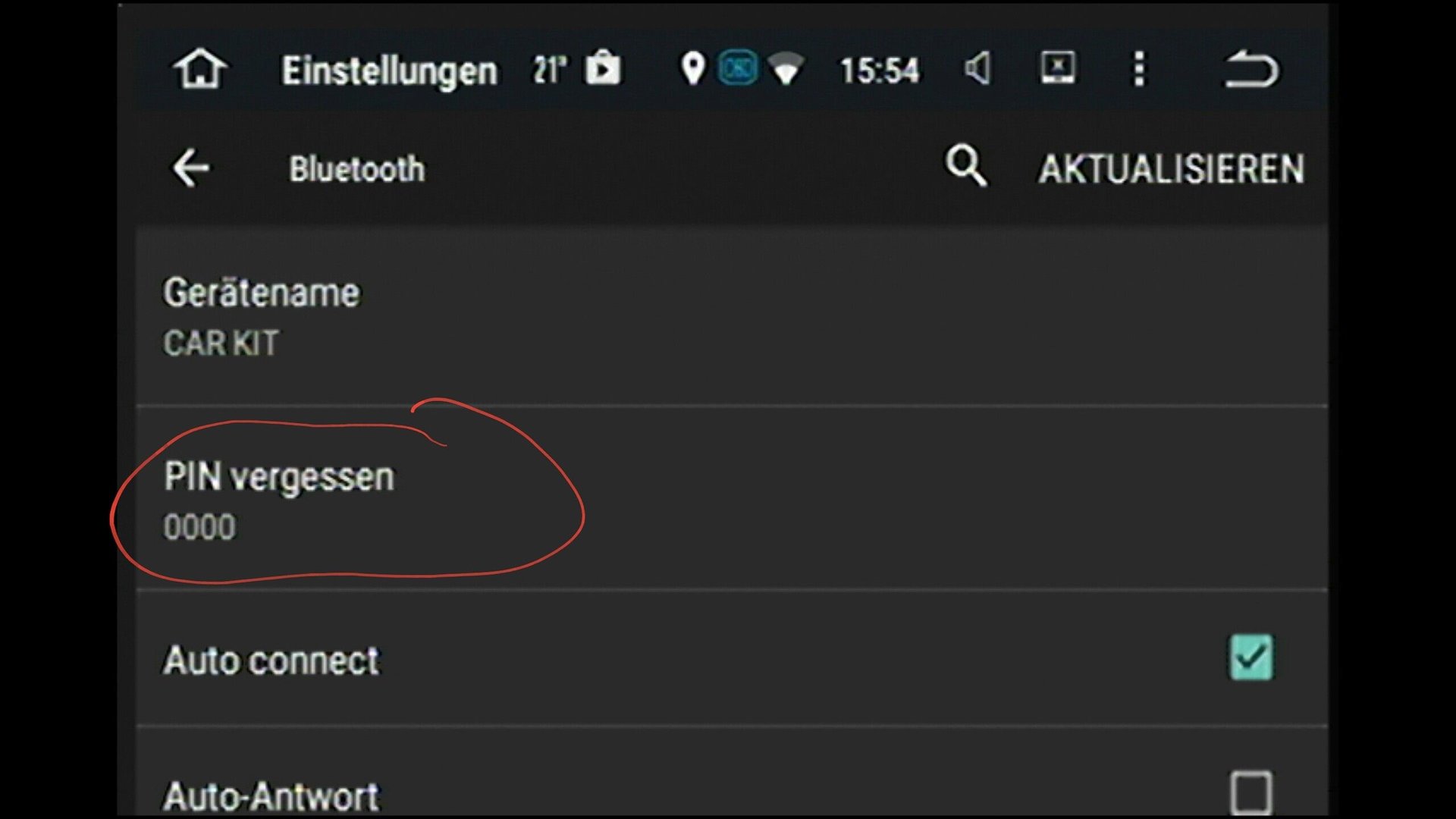Open the search magnifier icon
1456x819 pixels.
click(965, 165)
